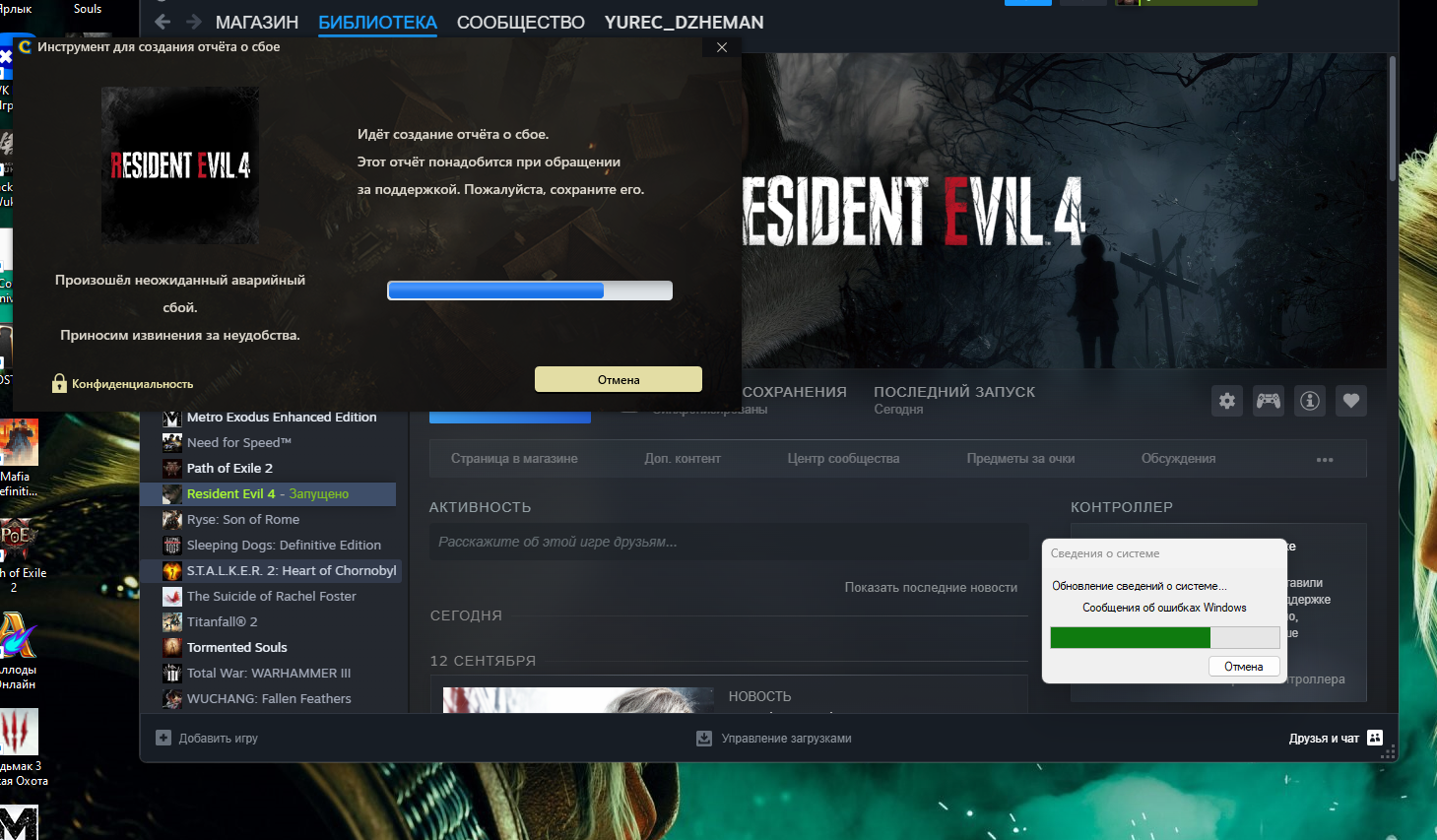Add Resident Evil 4 to favorites heart

(x=1351, y=400)
